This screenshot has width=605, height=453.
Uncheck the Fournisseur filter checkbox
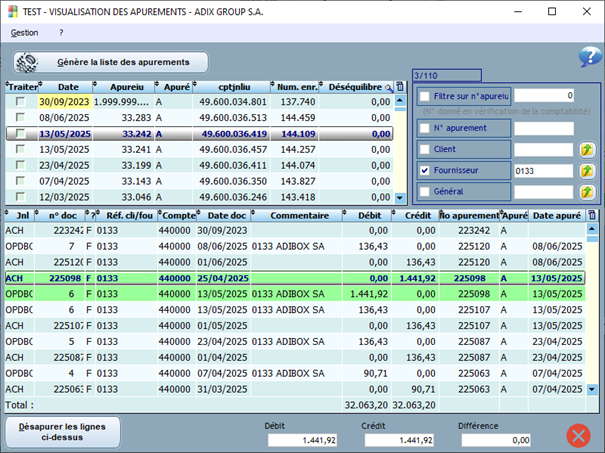(424, 171)
